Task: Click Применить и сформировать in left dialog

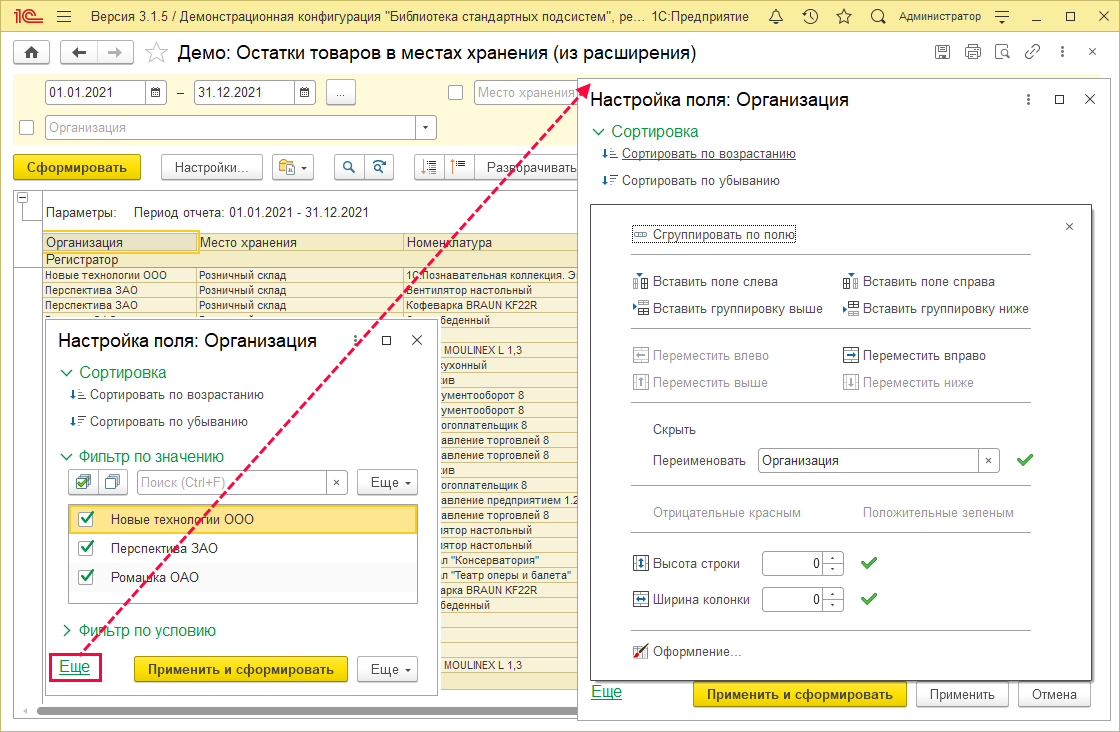Action: click(241, 670)
